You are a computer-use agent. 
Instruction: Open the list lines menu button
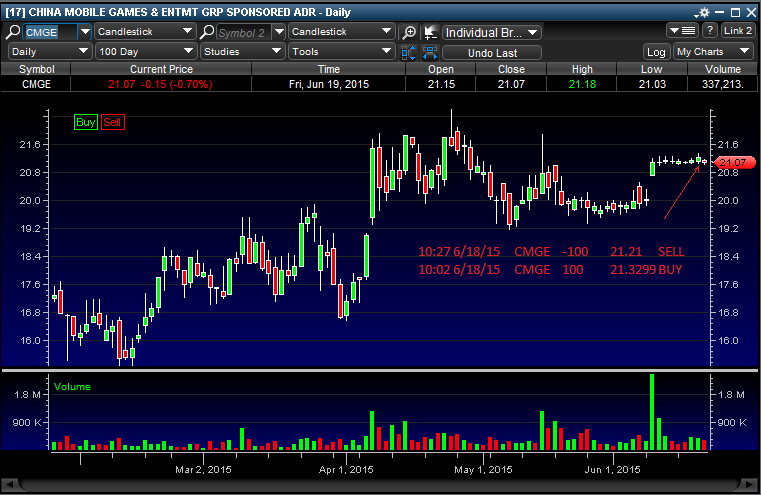682,31
